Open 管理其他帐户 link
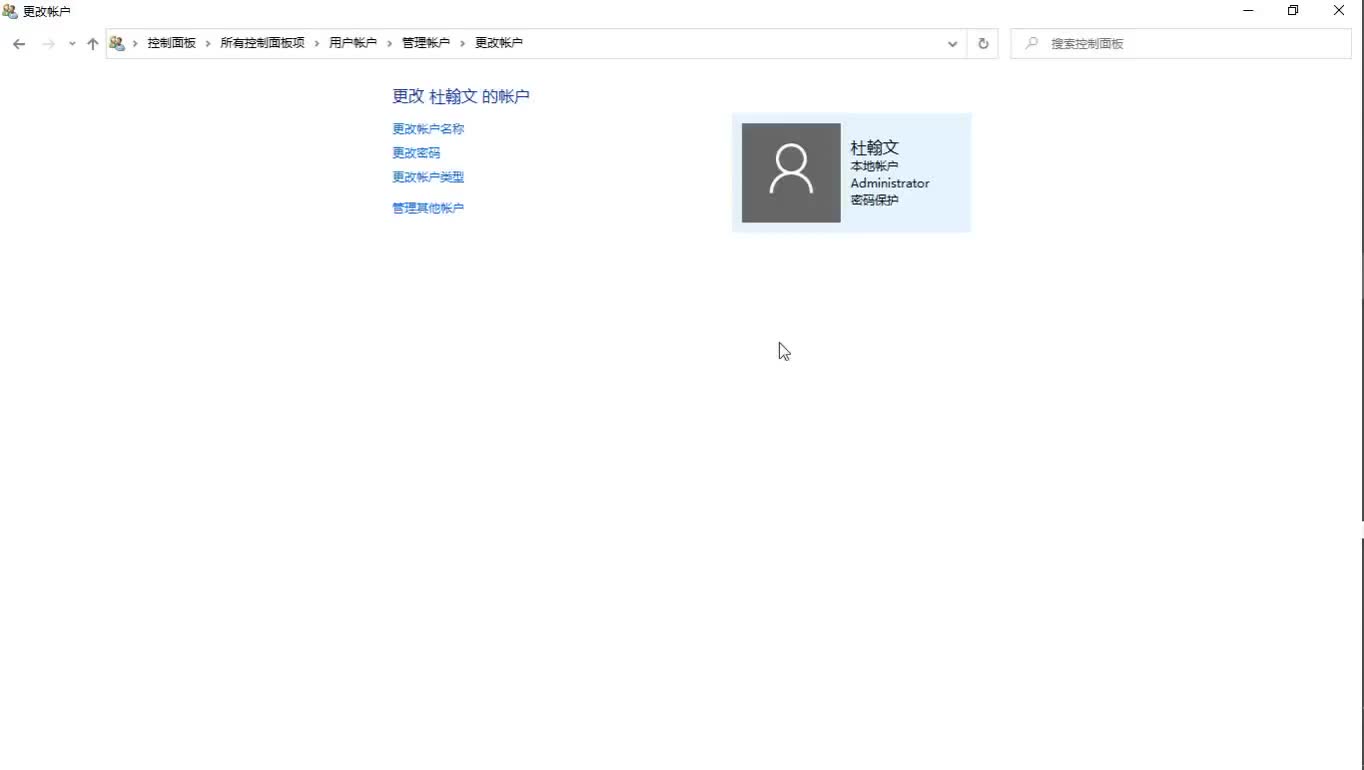Image resolution: width=1364 pixels, height=770 pixels. coord(428,208)
